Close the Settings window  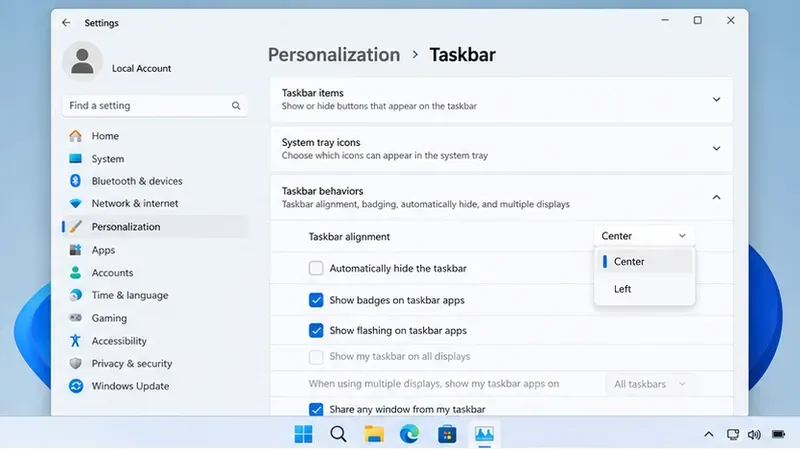(x=731, y=20)
